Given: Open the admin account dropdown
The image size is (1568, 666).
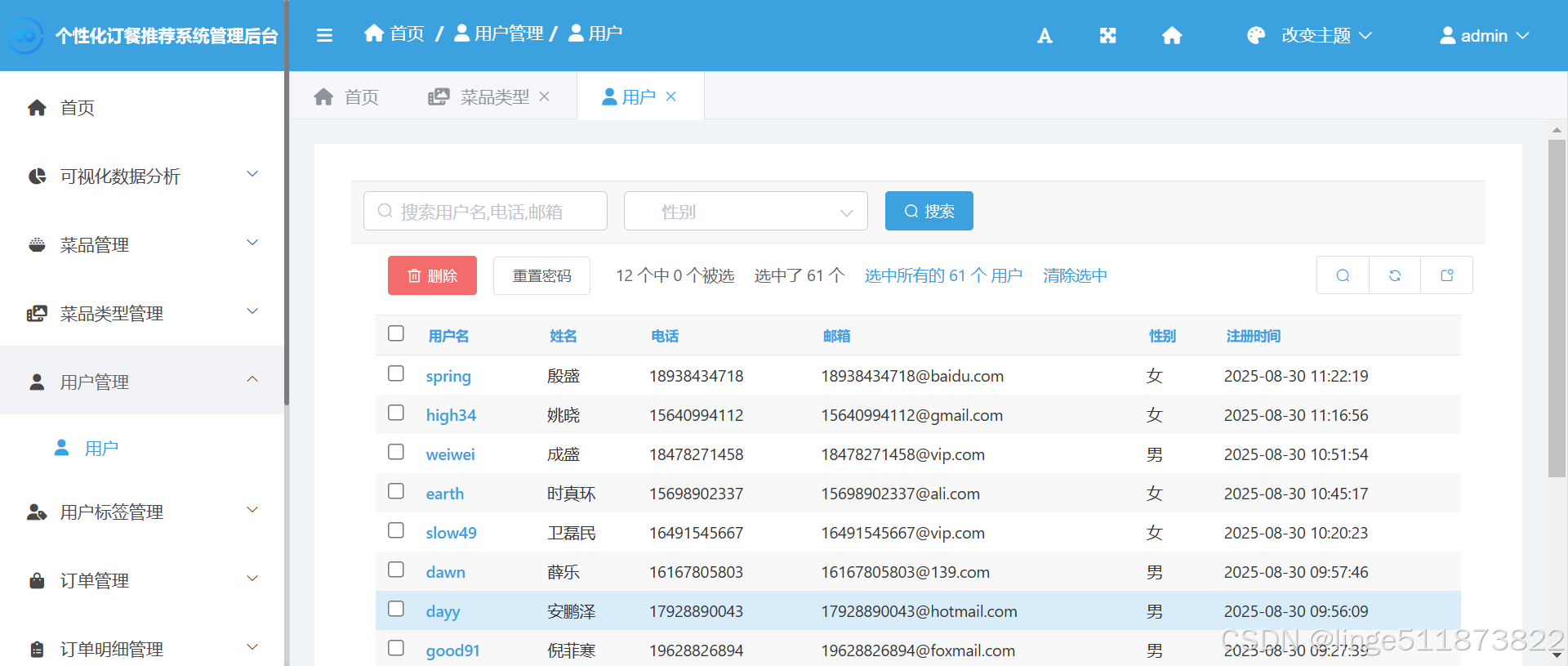Looking at the screenshot, I should tap(1484, 35).
